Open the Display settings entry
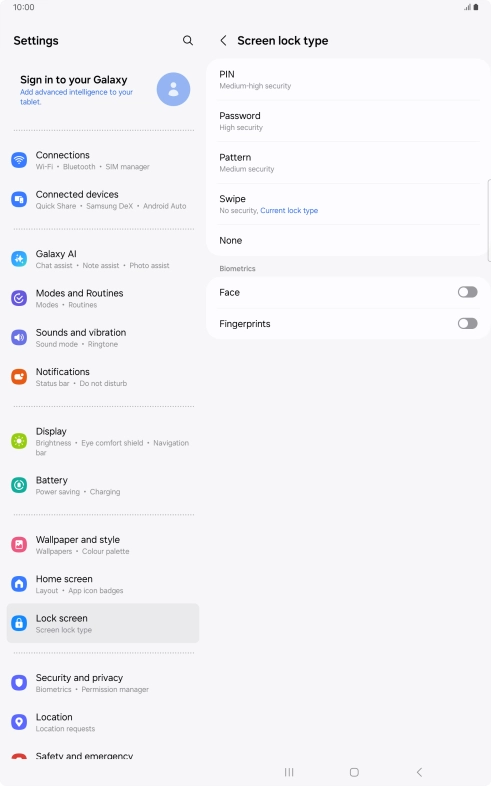This screenshot has width=491, height=786. (103, 441)
